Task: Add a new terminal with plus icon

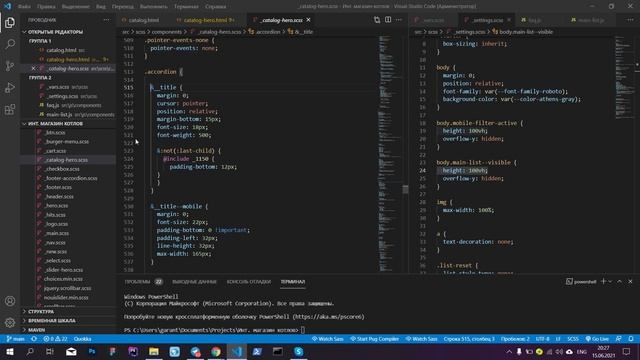Action: (x=603, y=281)
